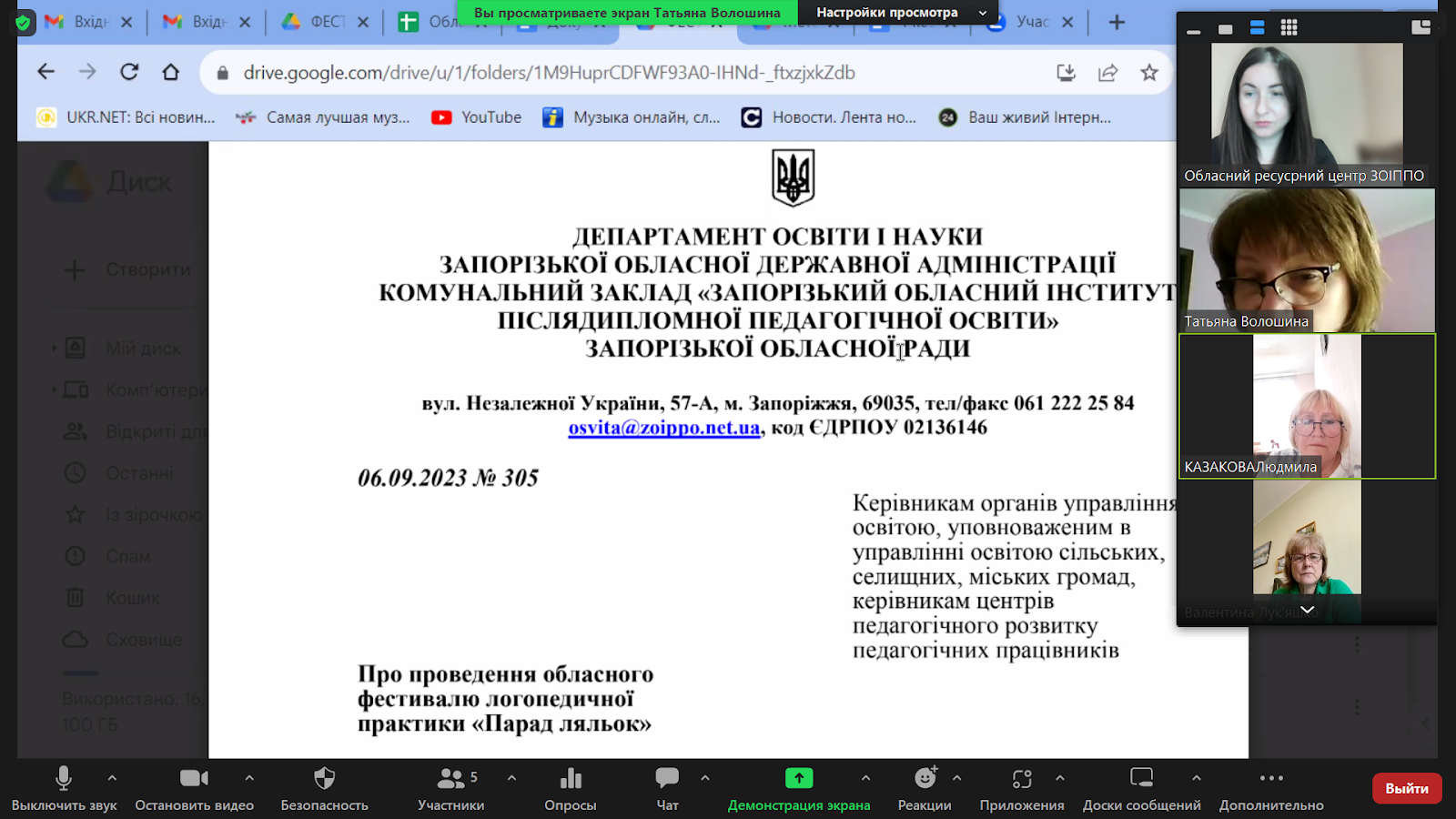Click the green shield icon at top left

tap(24, 22)
